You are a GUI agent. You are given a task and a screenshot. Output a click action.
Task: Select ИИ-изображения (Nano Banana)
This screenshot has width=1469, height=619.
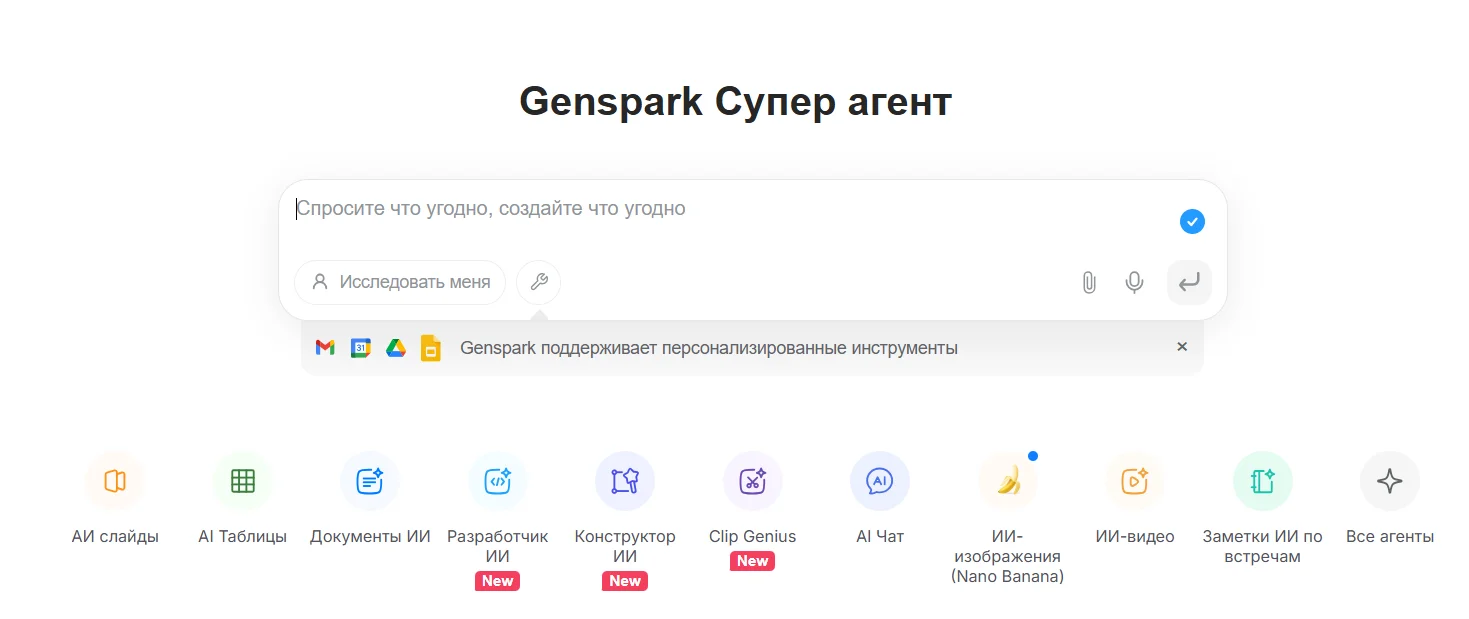(1008, 480)
